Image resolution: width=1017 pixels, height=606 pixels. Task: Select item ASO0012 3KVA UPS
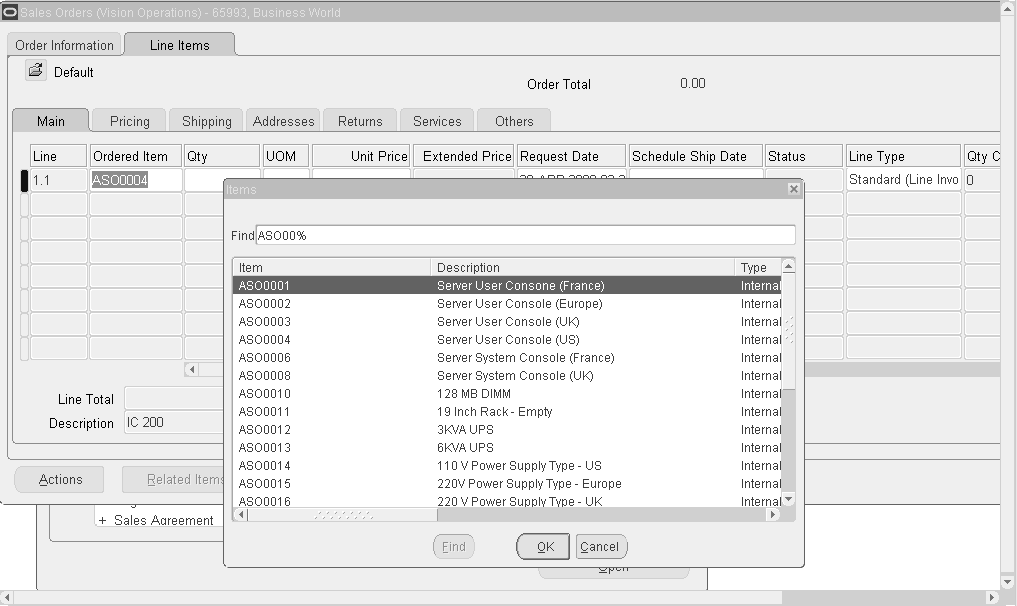click(x=507, y=430)
